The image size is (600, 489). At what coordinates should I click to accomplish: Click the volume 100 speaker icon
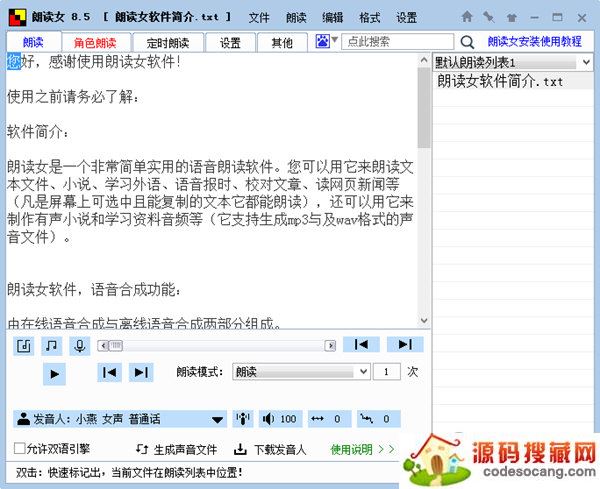pyautogui.click(x=268, y=419)
